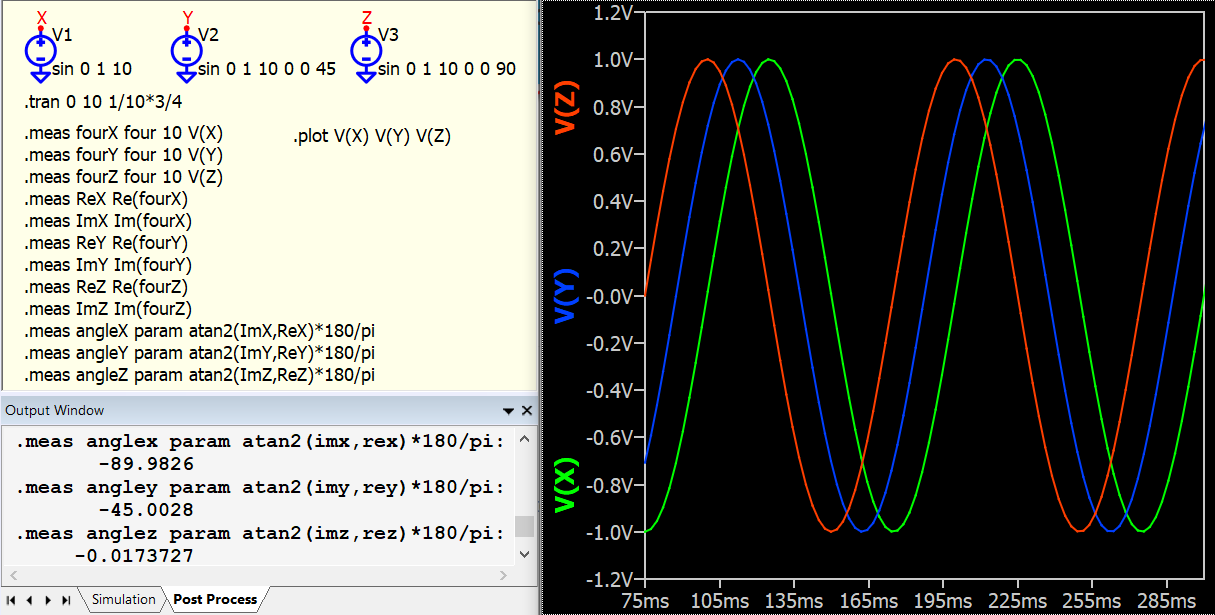Click the anglez result value -0.0173727
This screenshot has height=615, width=1215.
coord(134,556)
